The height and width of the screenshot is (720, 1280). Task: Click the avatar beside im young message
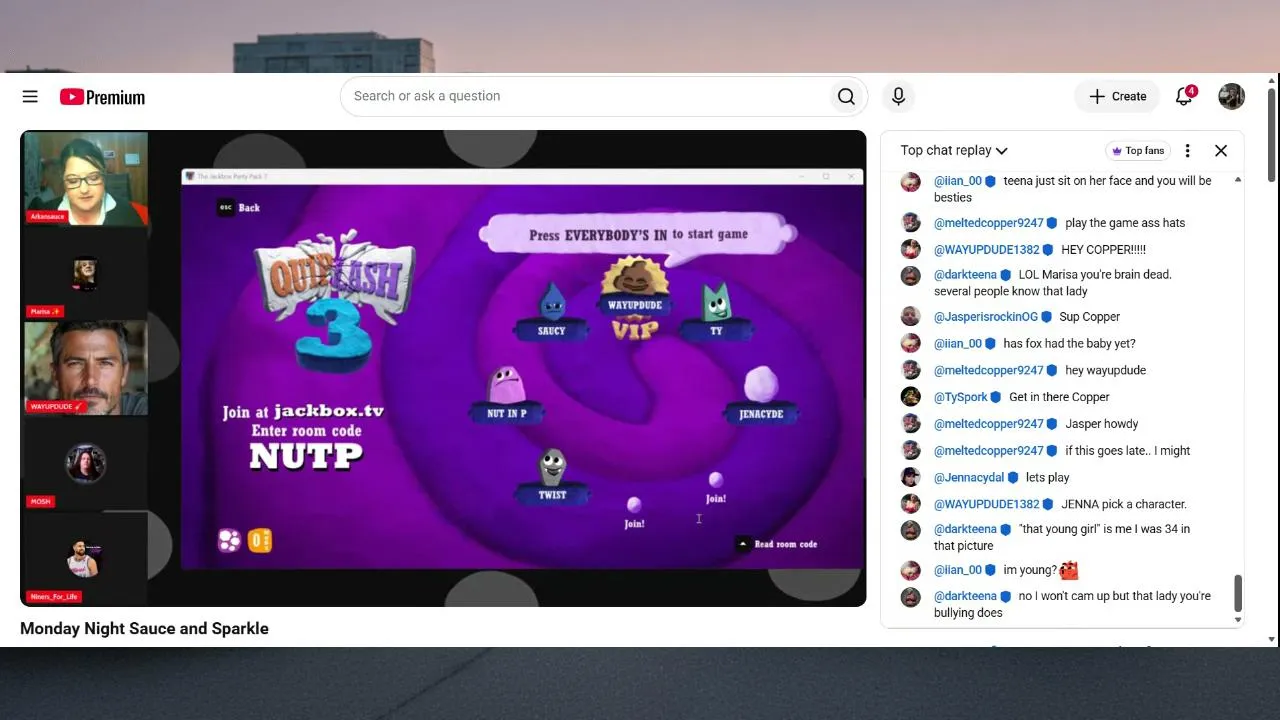point(910,570)
